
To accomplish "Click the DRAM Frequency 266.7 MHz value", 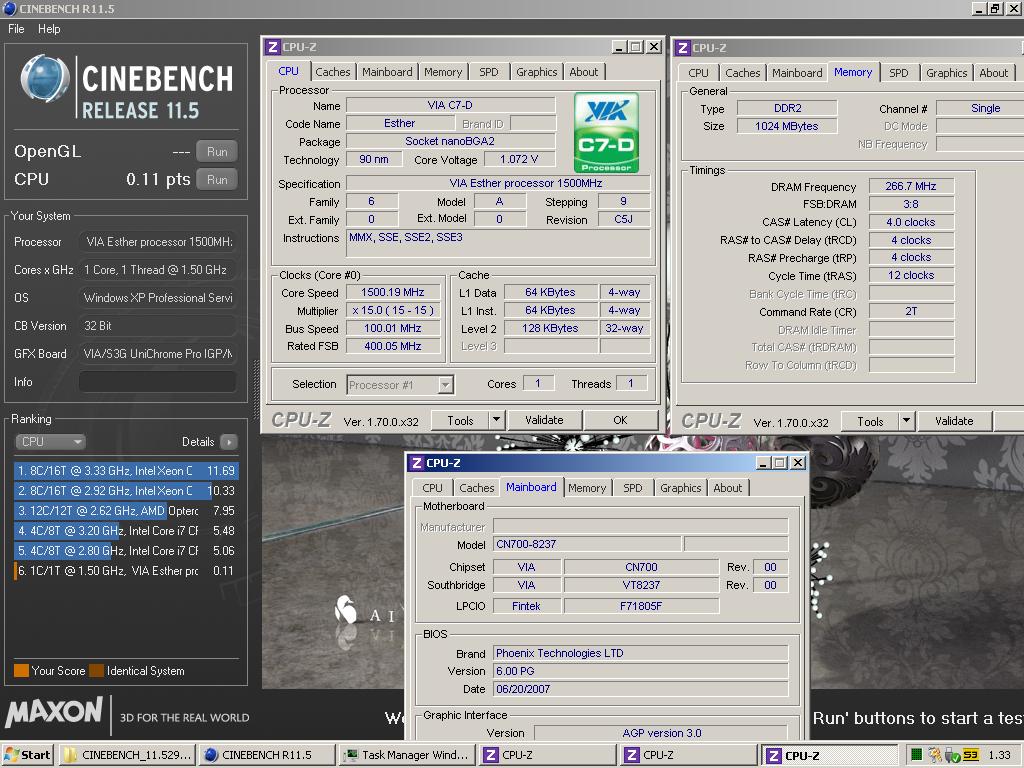I will coord(911,186).
